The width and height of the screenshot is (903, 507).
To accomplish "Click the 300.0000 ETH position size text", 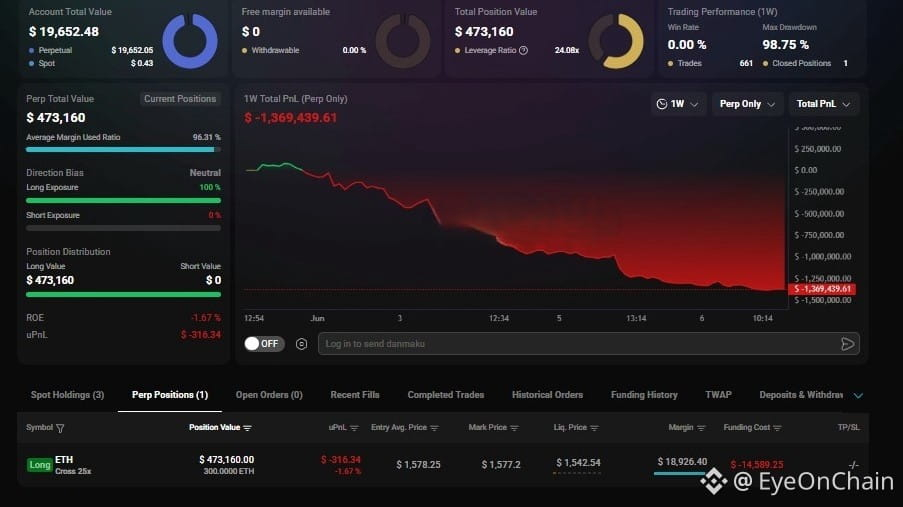I will coord(229,471).
